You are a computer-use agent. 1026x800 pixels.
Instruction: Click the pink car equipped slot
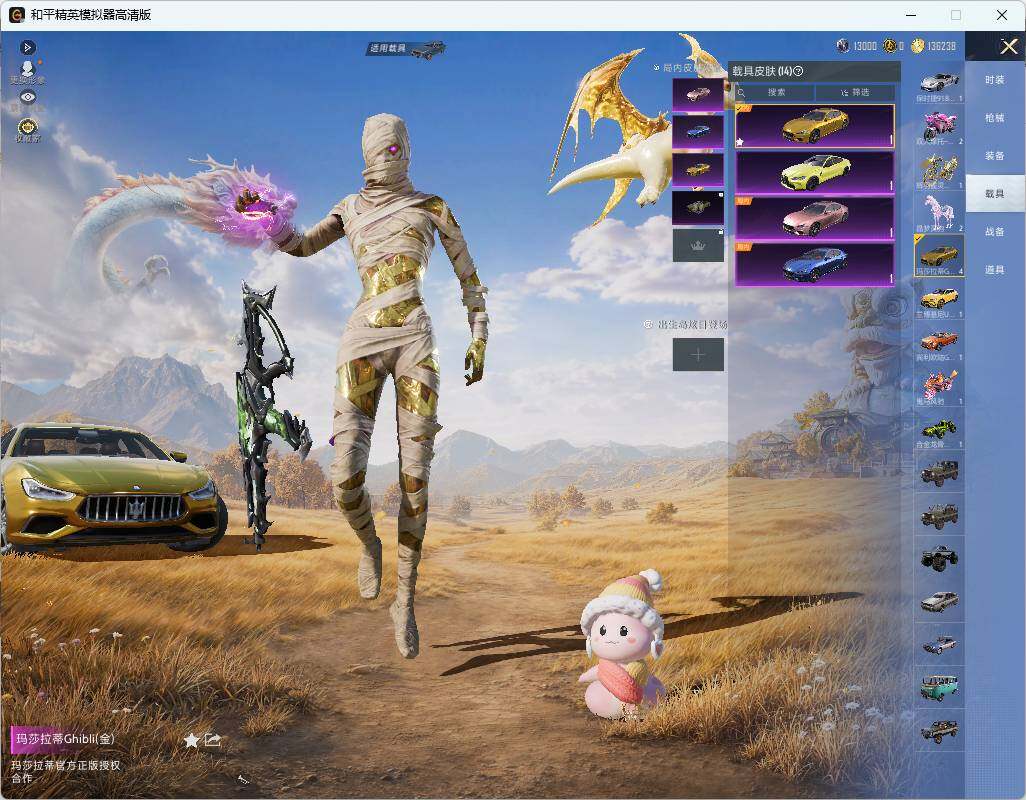tap(698, 95)
